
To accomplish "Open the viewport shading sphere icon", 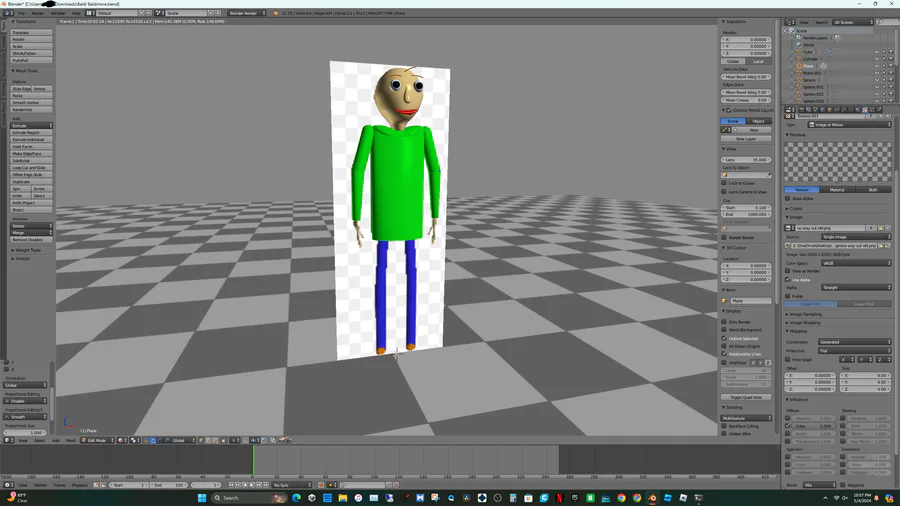I will click(x=121, y=440).
